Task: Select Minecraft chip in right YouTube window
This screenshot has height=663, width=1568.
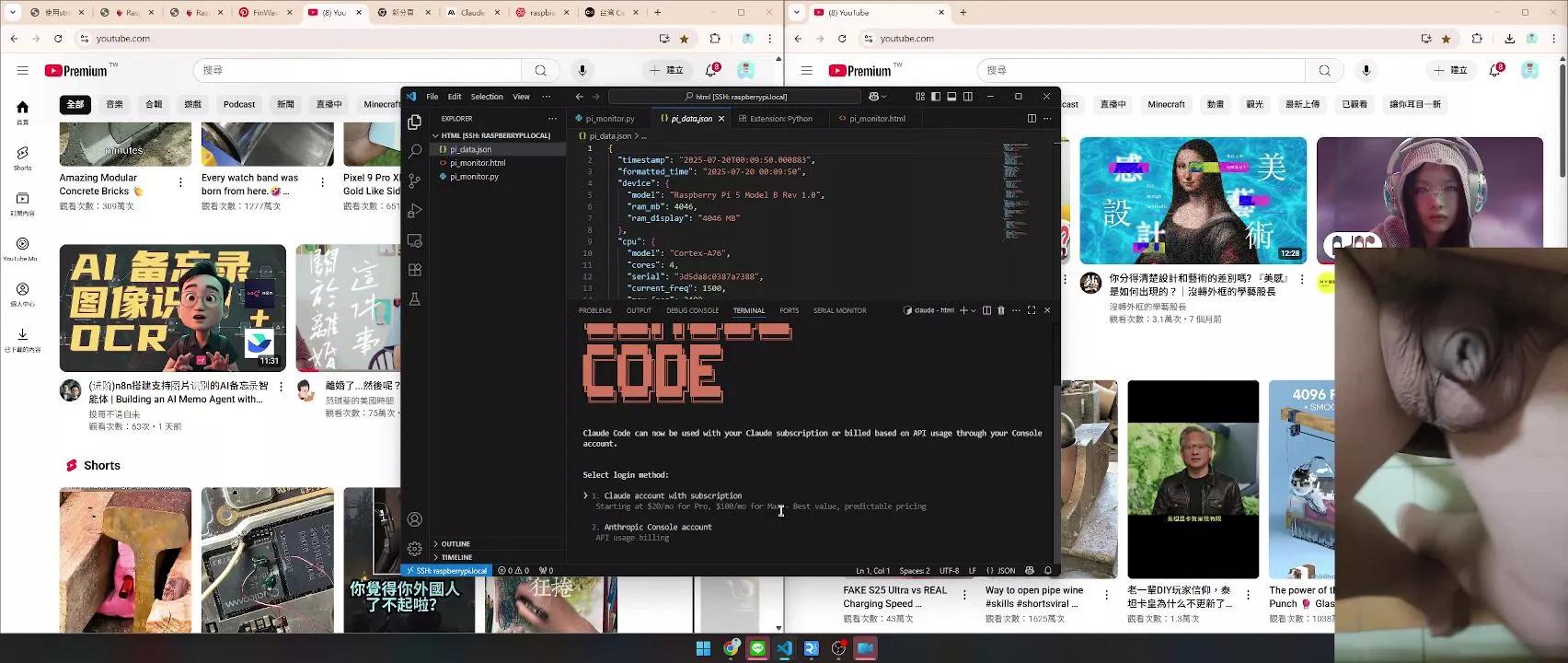Action: click(1166, 104)
